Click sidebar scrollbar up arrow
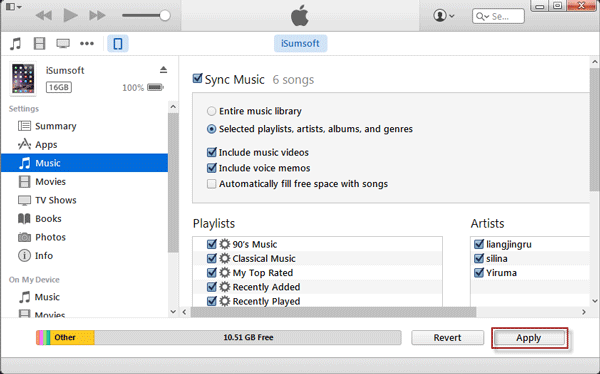The height and width of the screenshot is (374, 600). (173, 107)
